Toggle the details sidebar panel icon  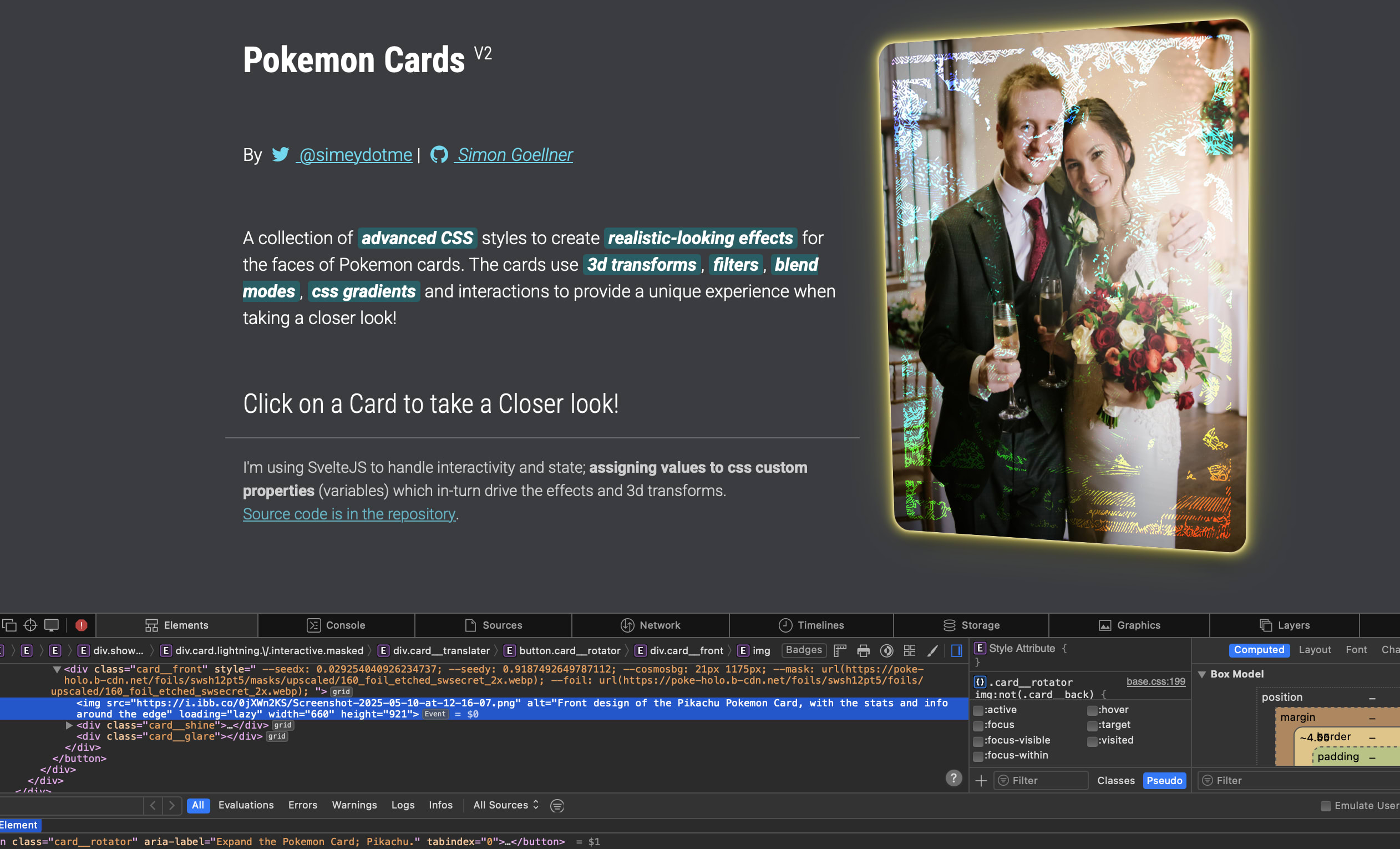point(957,651)
